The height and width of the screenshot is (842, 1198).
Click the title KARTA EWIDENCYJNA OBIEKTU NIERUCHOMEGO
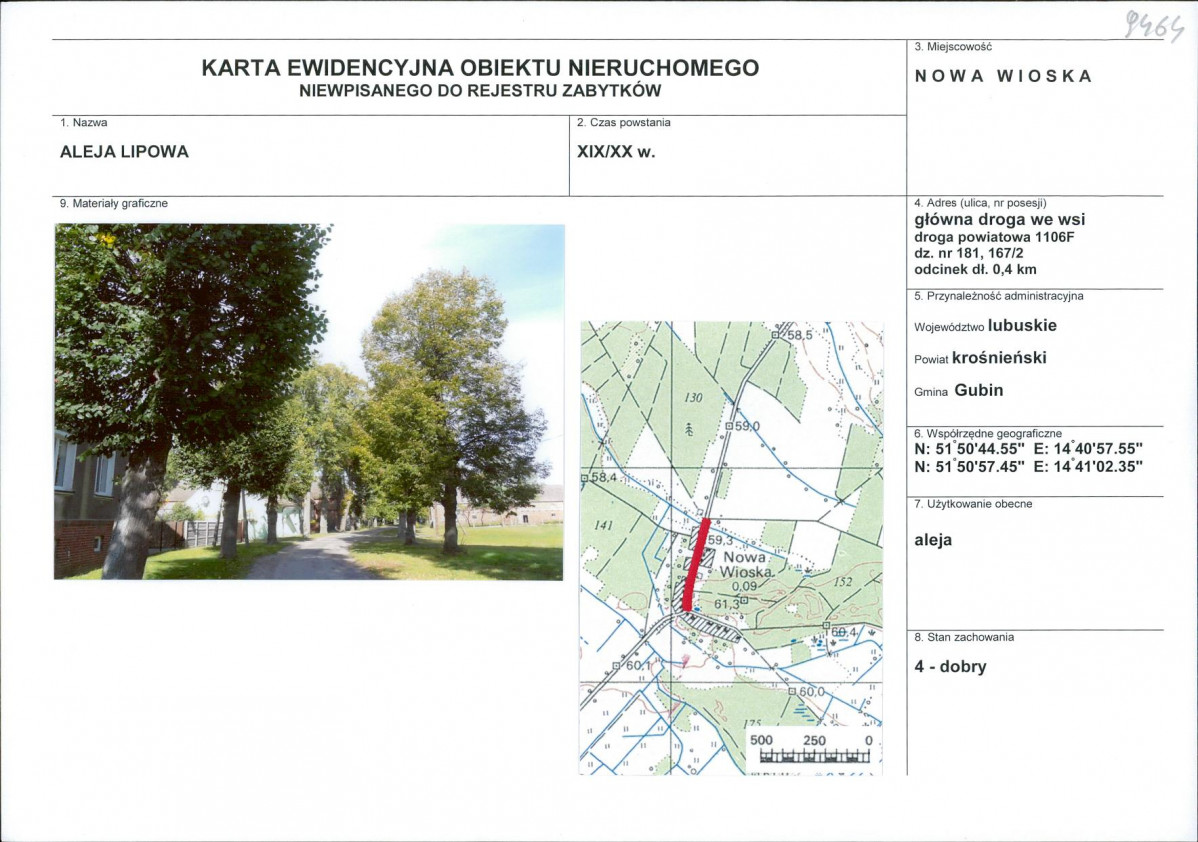point(481,67)
